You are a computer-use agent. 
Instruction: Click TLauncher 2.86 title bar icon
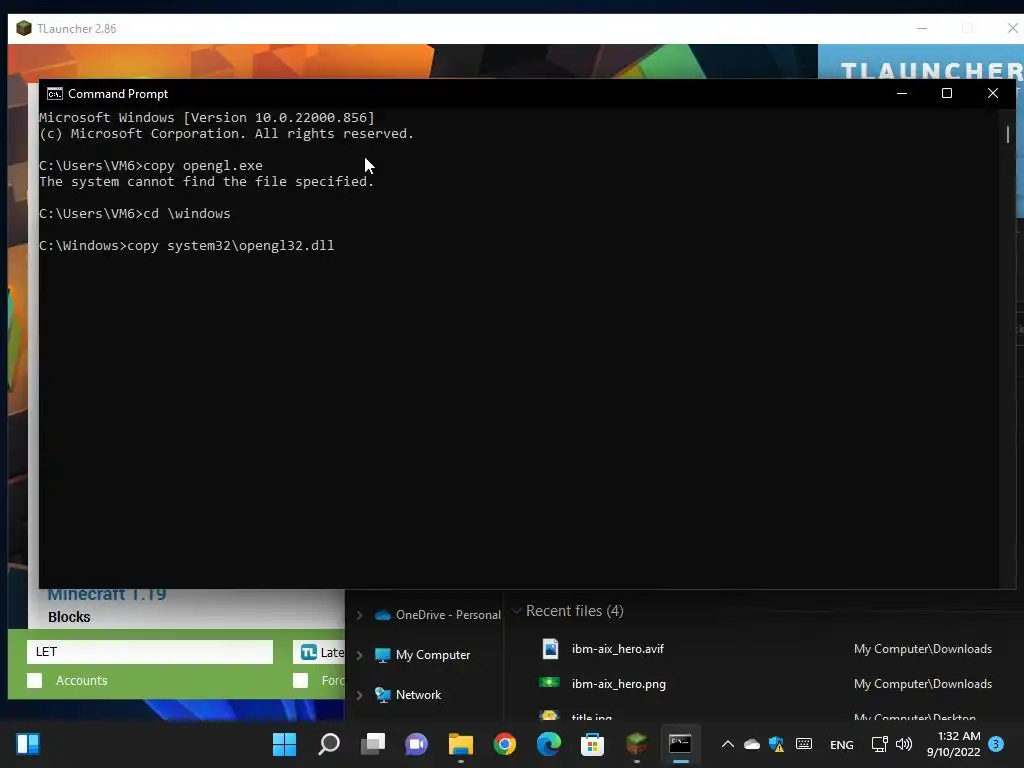[x=24, y=28]
